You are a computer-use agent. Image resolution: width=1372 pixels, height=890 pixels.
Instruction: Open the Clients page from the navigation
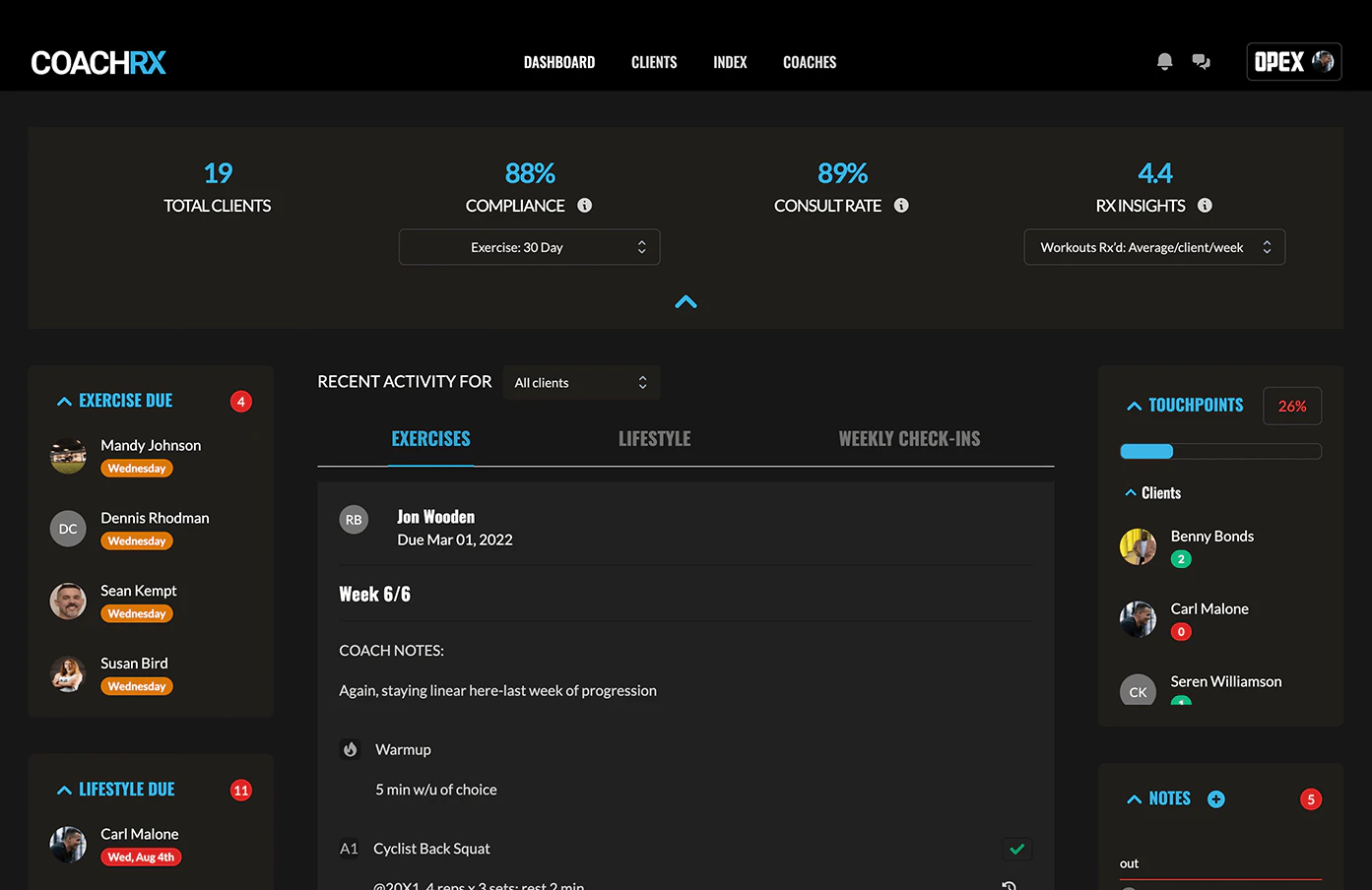[x=653, y=61]
